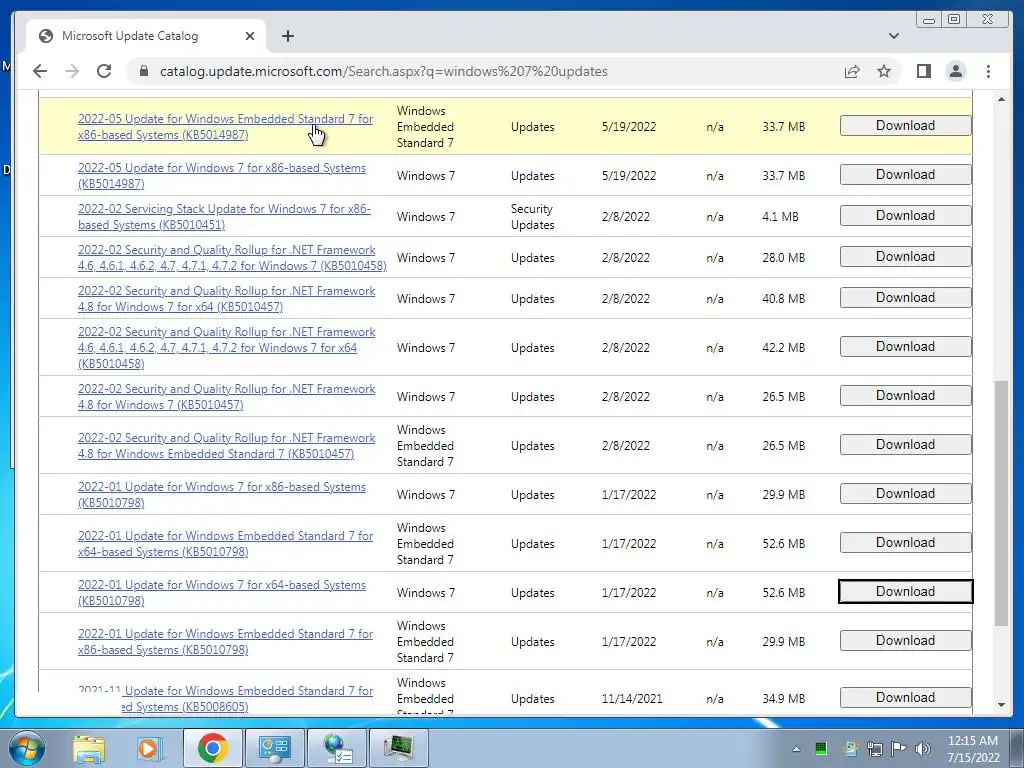The height and width of the screenshot is (768, 1024).
Task: Bookmark this page with the star
Action: pos(884,71)
